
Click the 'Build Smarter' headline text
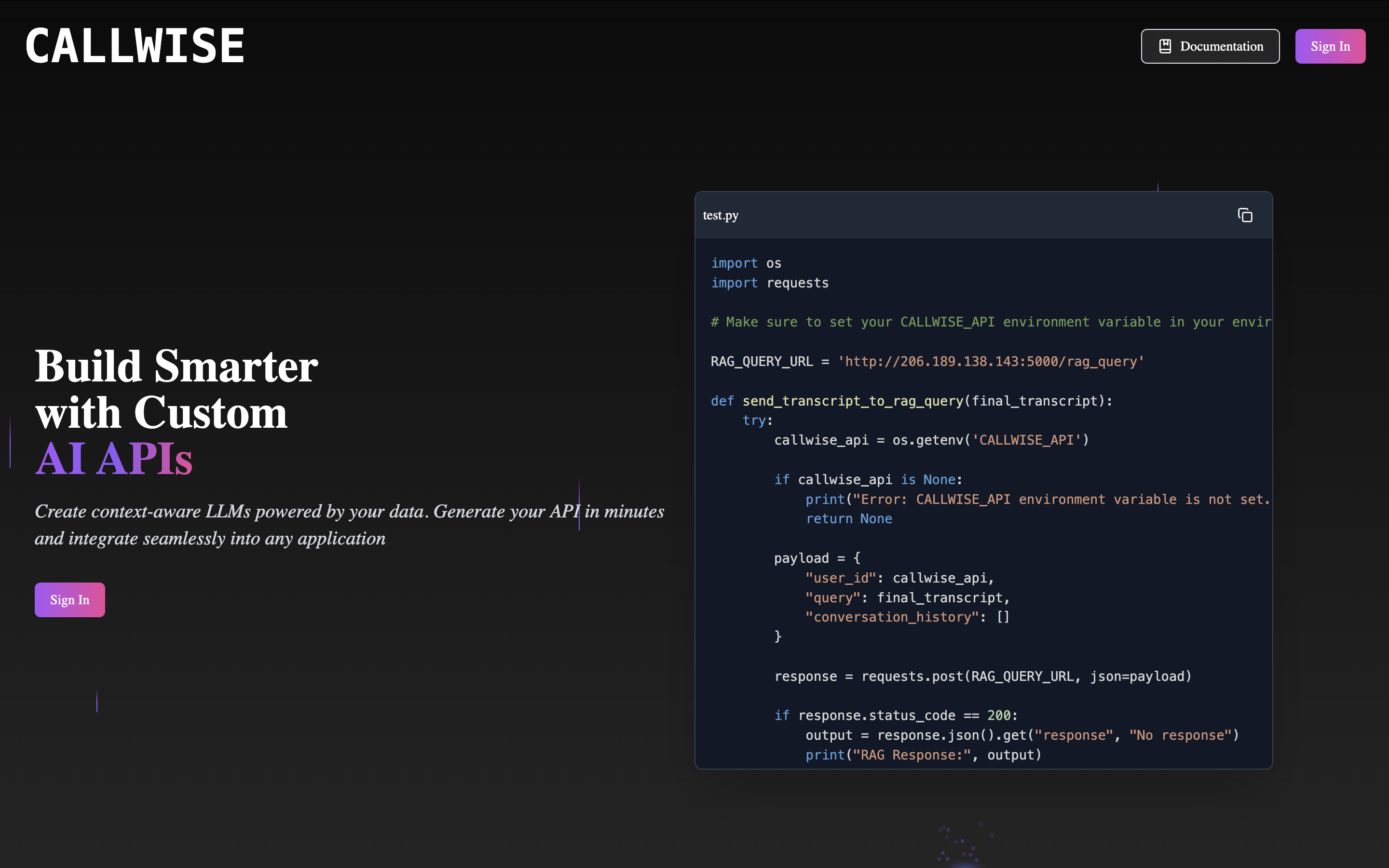click(x=176, y=366)
